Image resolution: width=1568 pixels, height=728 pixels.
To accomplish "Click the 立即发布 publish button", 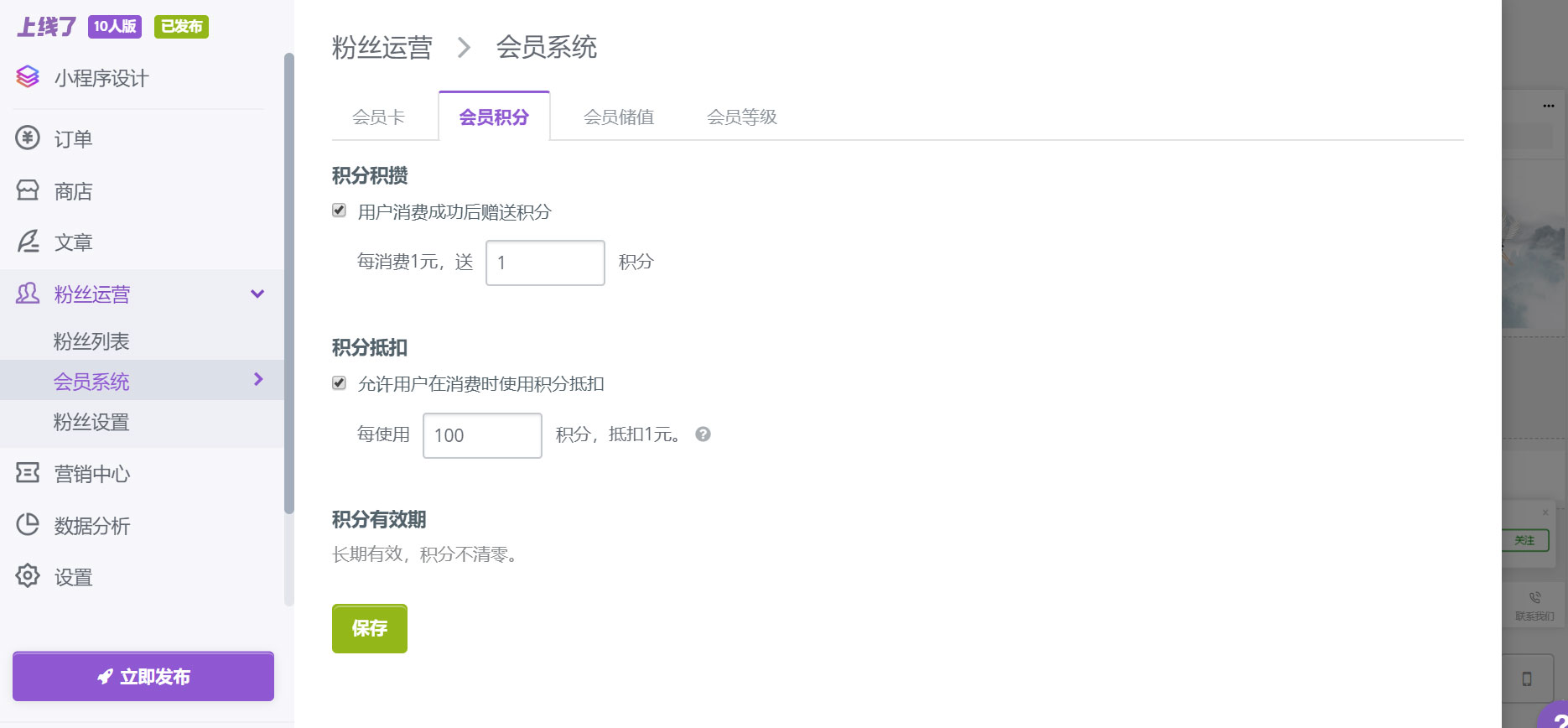I will (x=143, y=676).
